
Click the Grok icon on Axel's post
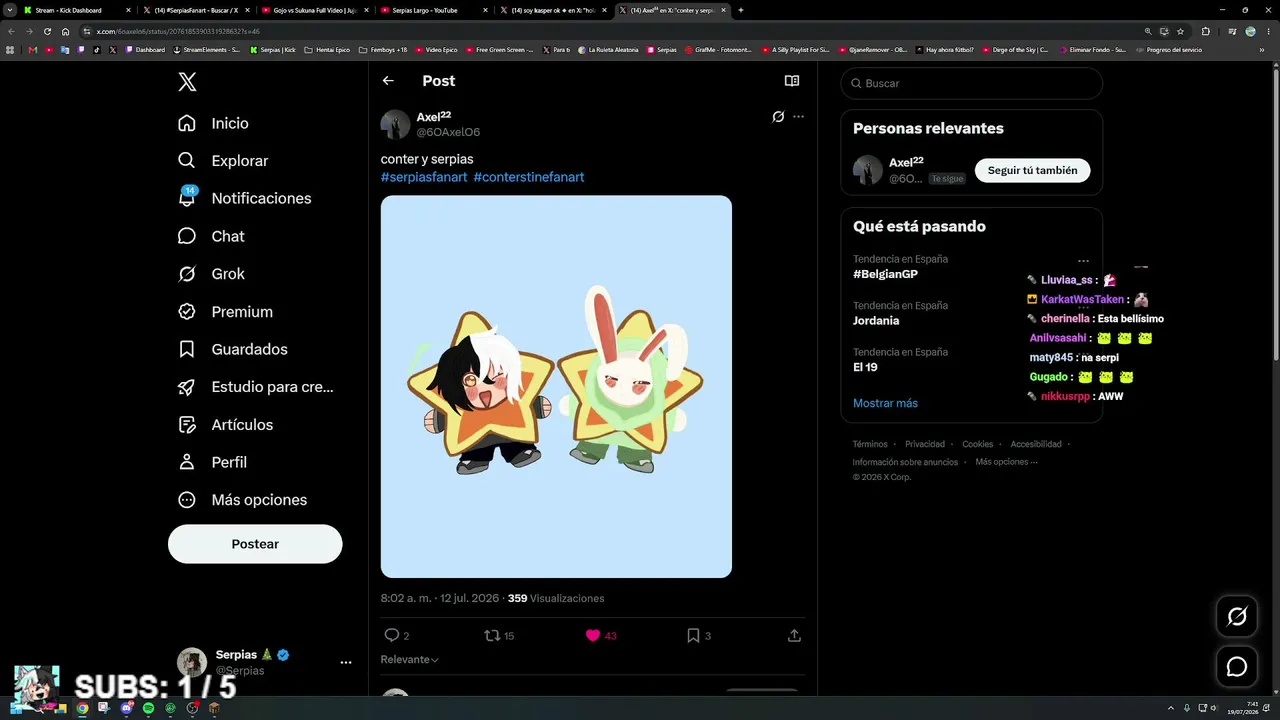click(x=778, y=117)
